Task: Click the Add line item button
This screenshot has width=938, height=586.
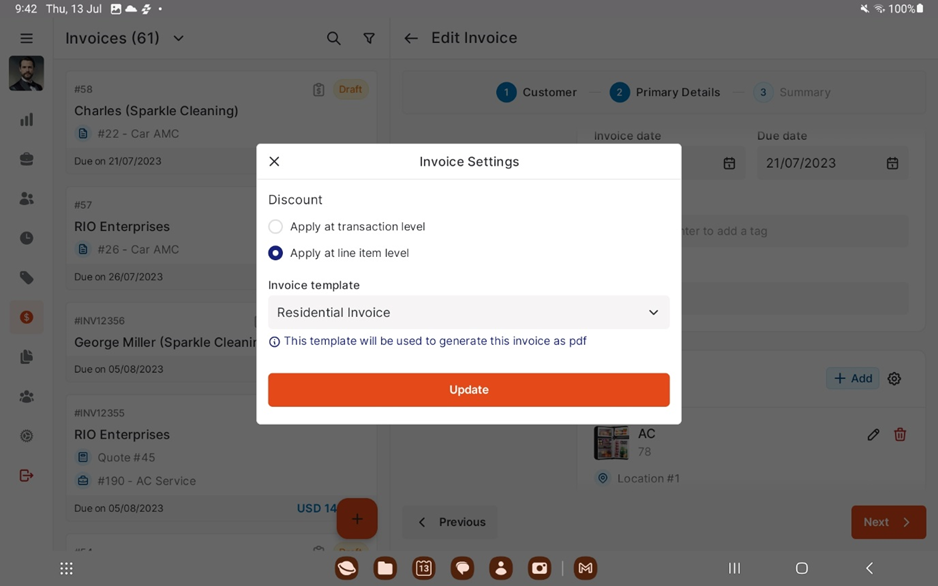Action: coord(852,379)
